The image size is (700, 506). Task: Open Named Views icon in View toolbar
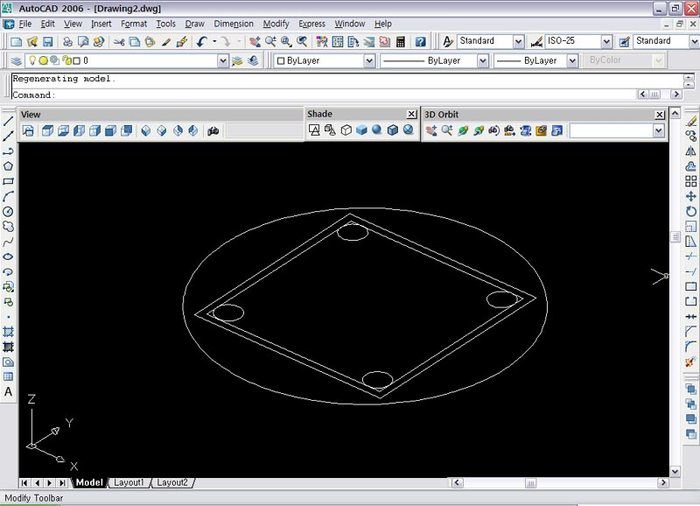click(x=28, y=130)
